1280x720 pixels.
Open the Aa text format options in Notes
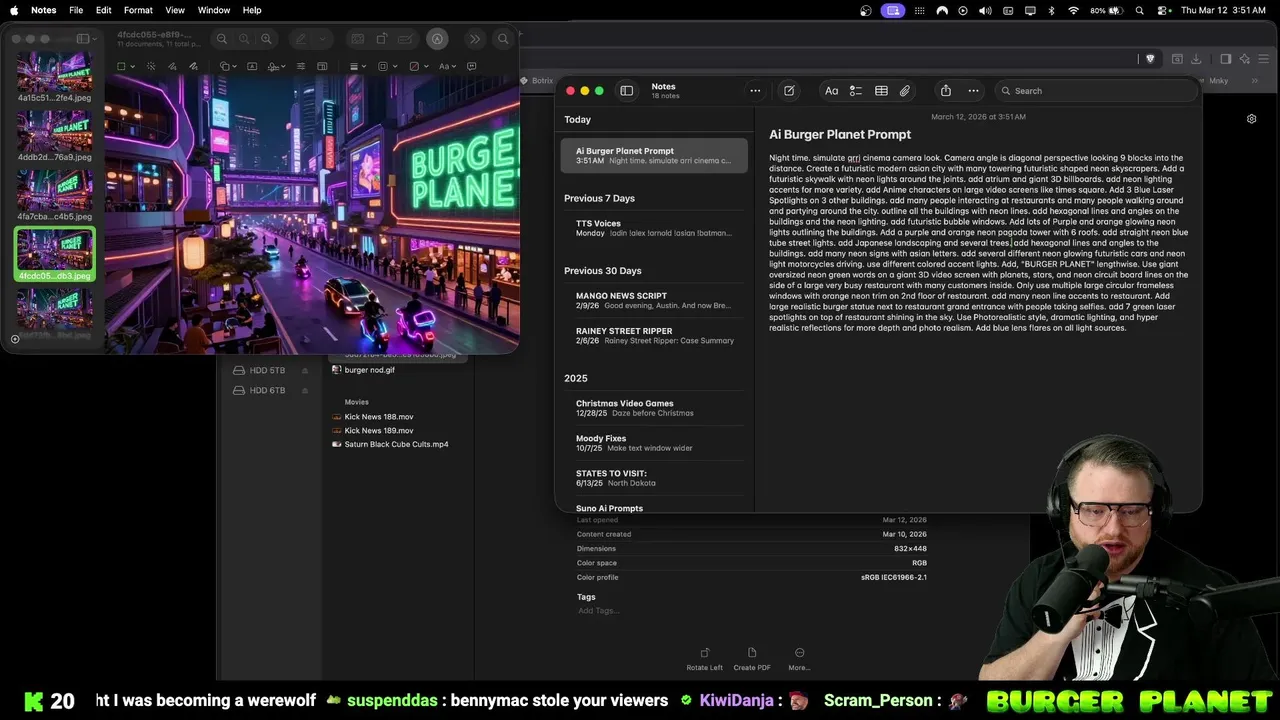pyautogui.click(x=831, y=91)
